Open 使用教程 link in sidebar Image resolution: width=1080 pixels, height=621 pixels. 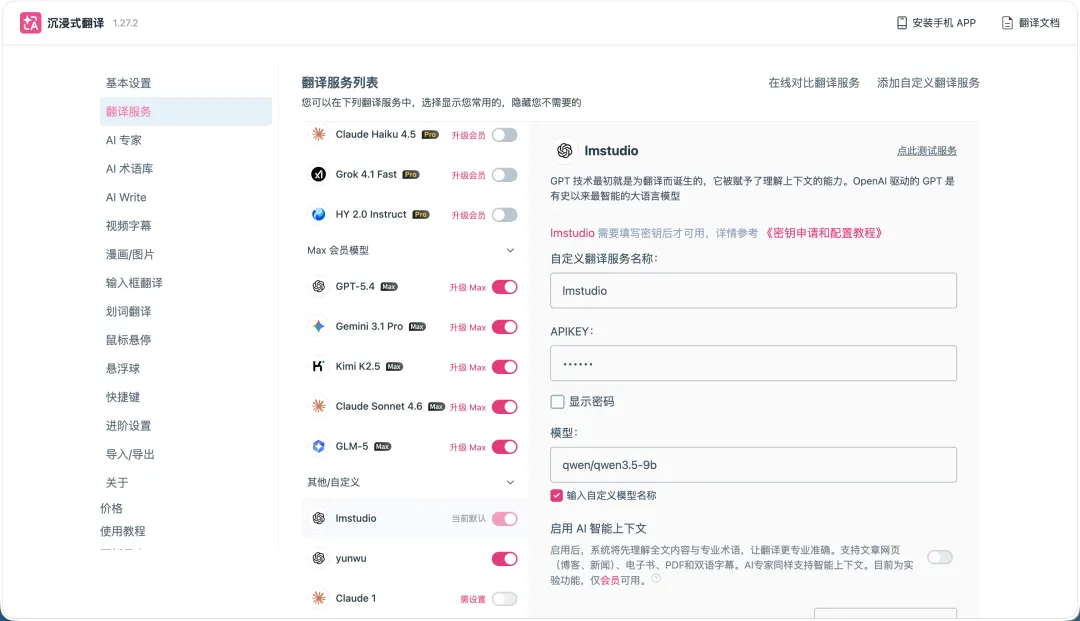pos(123,531)
